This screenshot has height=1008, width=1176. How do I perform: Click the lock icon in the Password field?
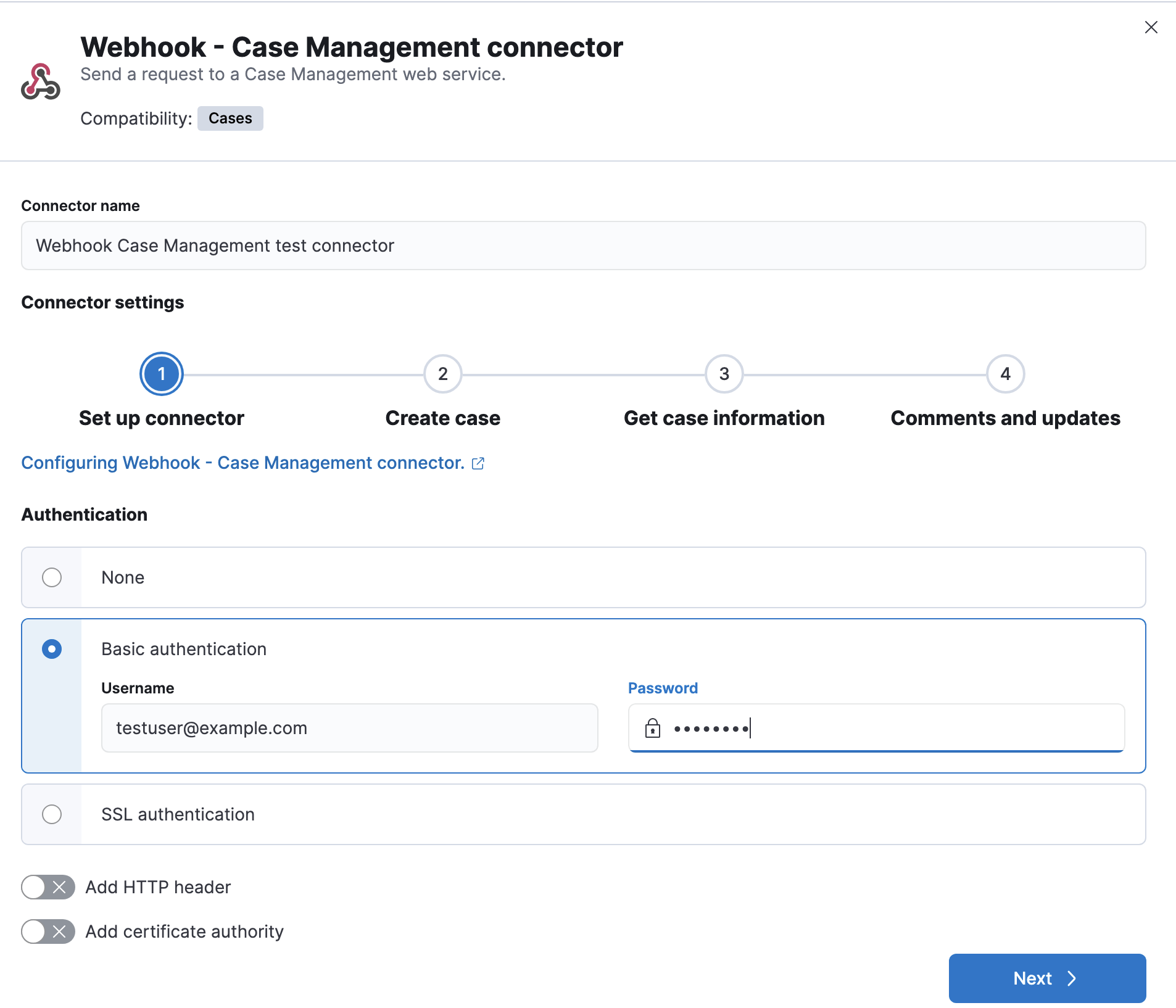coord(652,728)
